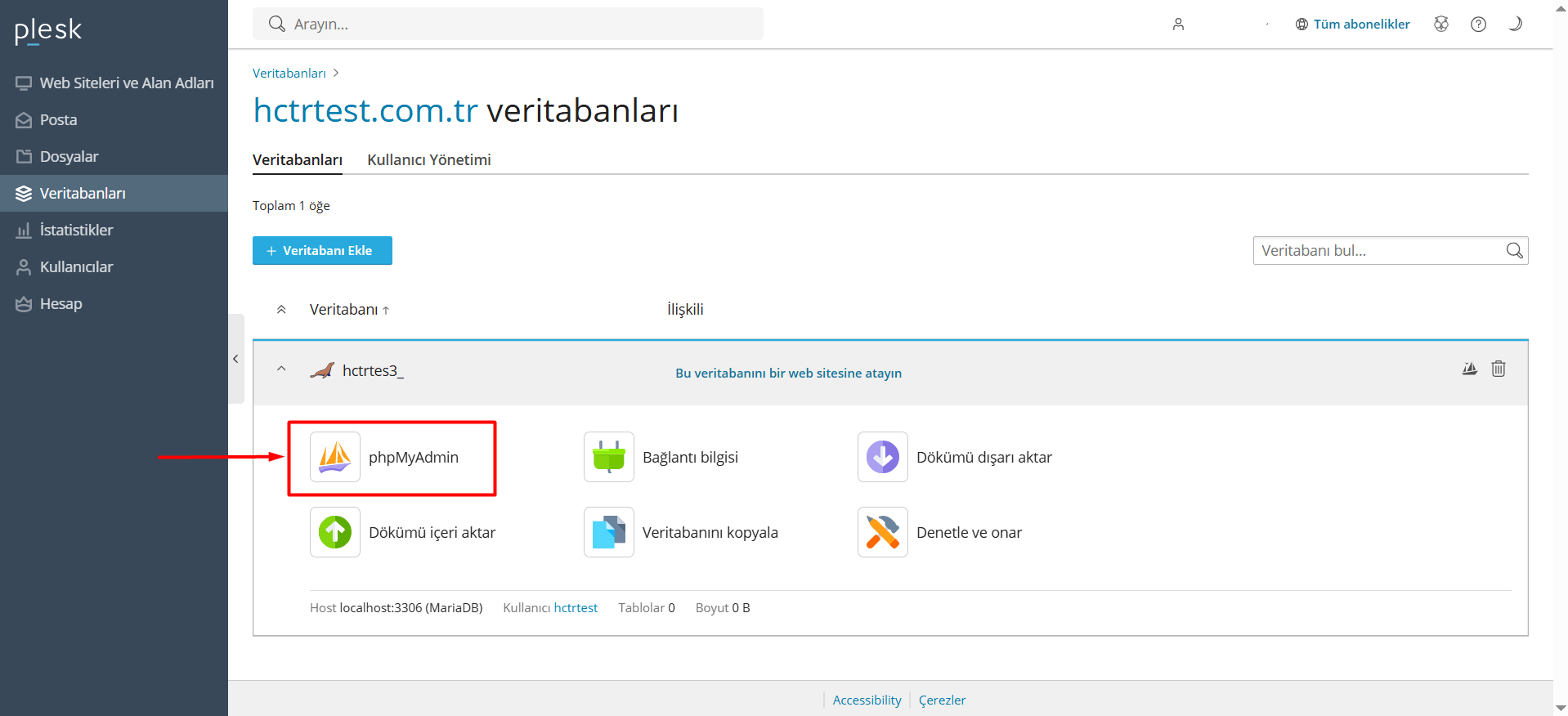The width and height of the screenshot is (1568, 716).
Task: Open the help question mark icon
Action: tap(1478, 24)
